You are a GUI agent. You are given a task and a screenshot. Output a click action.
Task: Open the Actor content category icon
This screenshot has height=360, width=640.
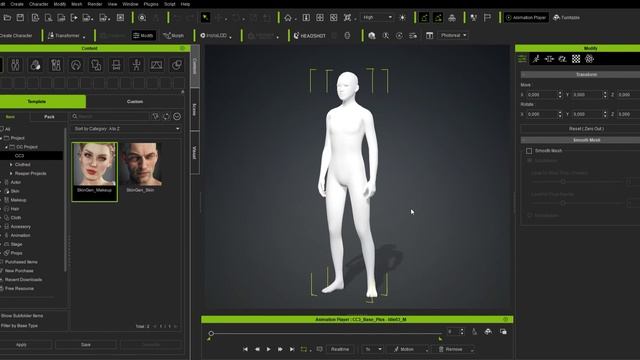(x=15, y=65)
